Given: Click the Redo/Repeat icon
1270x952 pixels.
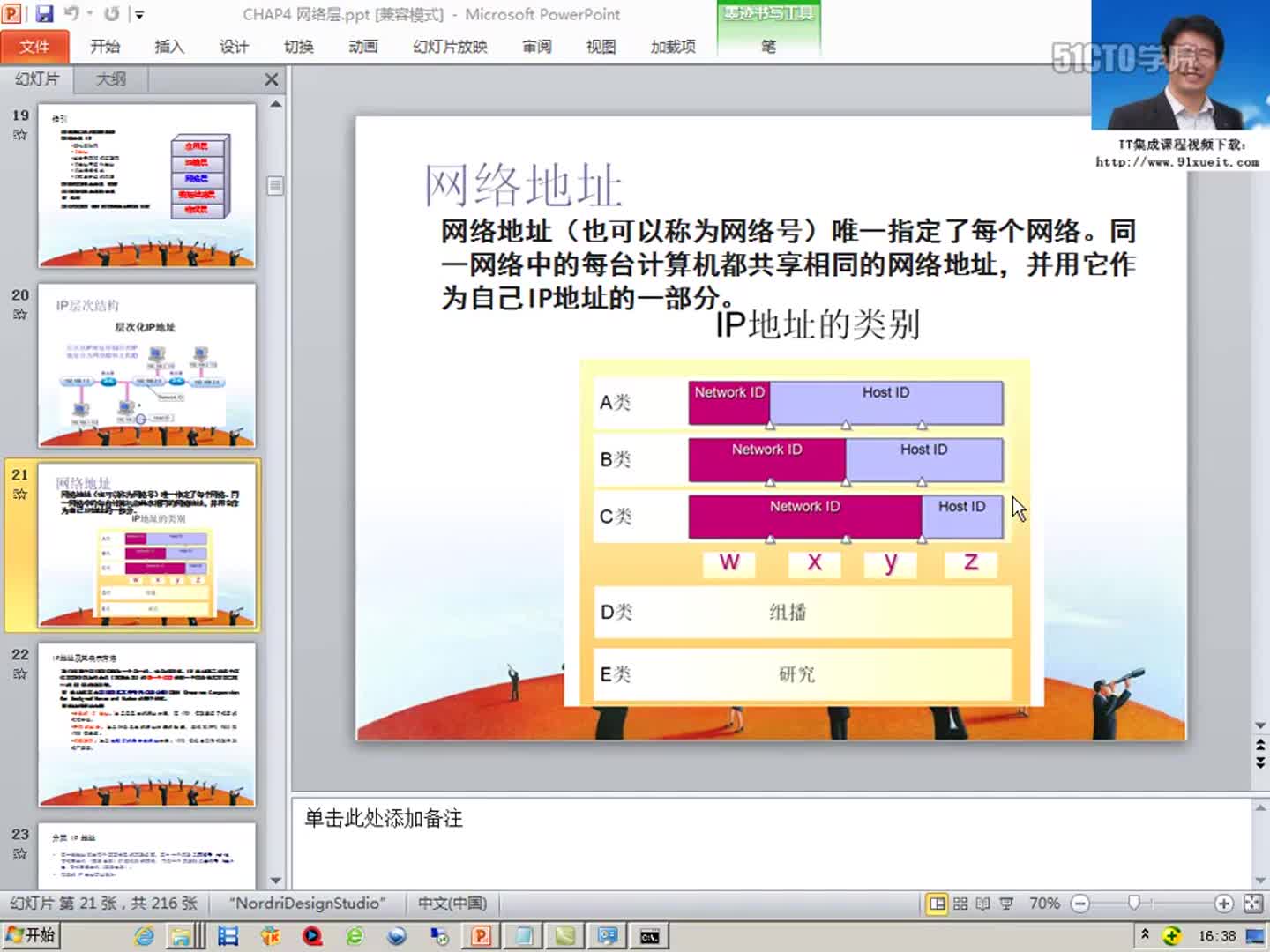Looking at the screenshot, I should (x=112, y=13).
